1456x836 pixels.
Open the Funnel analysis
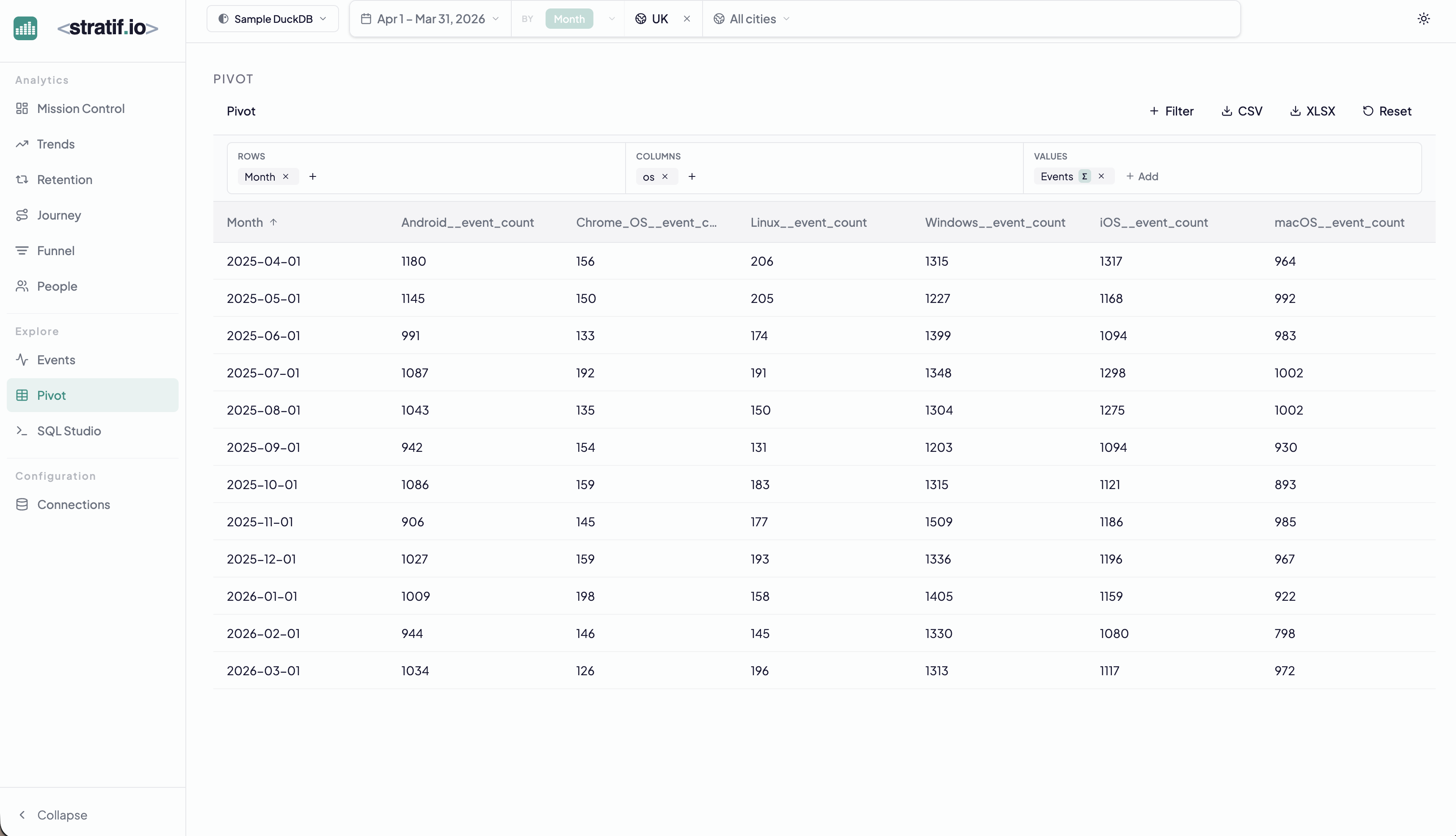pyautogui.click(x=92, y=251)
